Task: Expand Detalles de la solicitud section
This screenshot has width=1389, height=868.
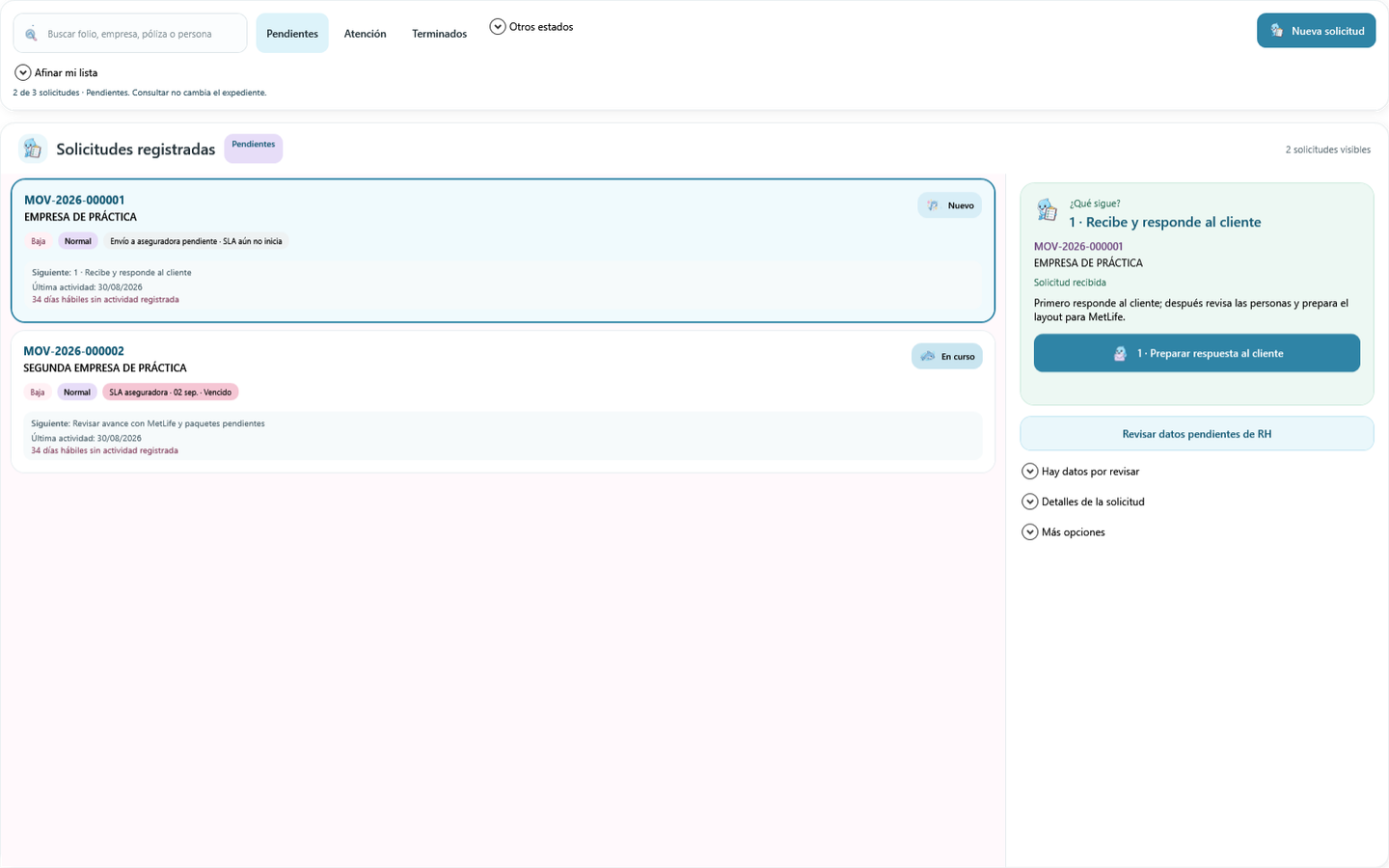Action: tap(1083, 502)
